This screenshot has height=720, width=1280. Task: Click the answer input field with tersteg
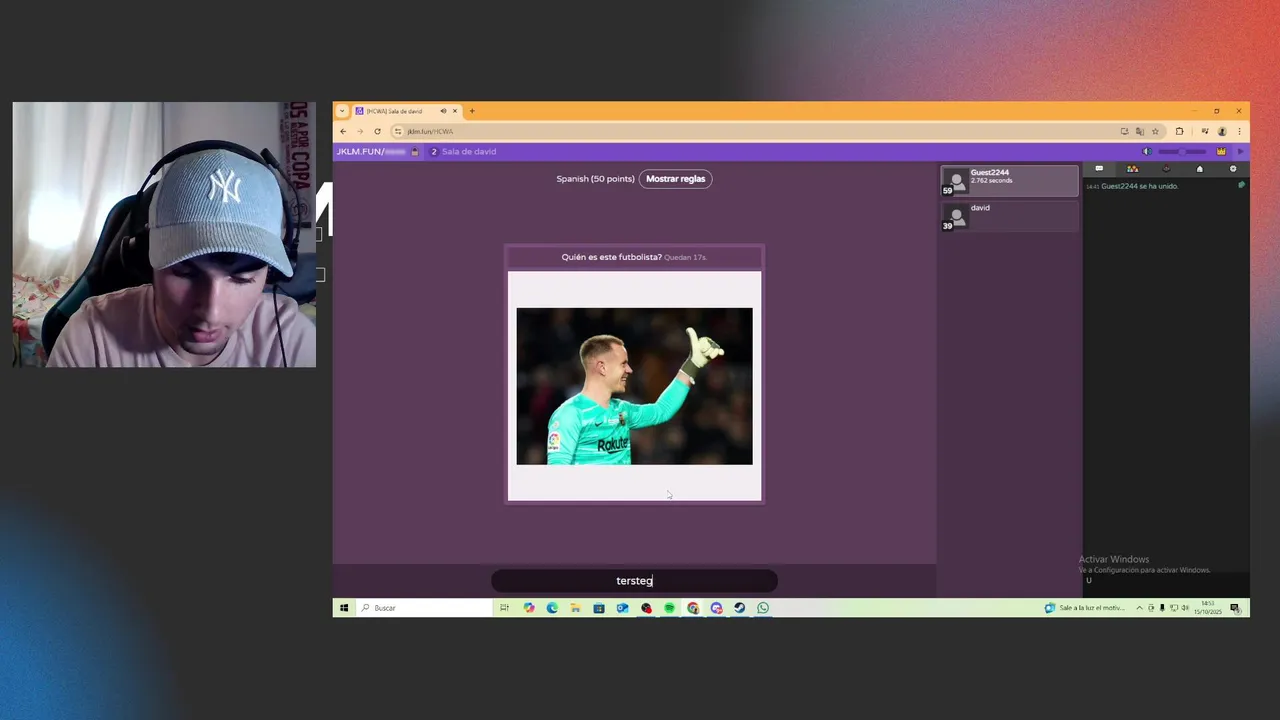[634, 581]
